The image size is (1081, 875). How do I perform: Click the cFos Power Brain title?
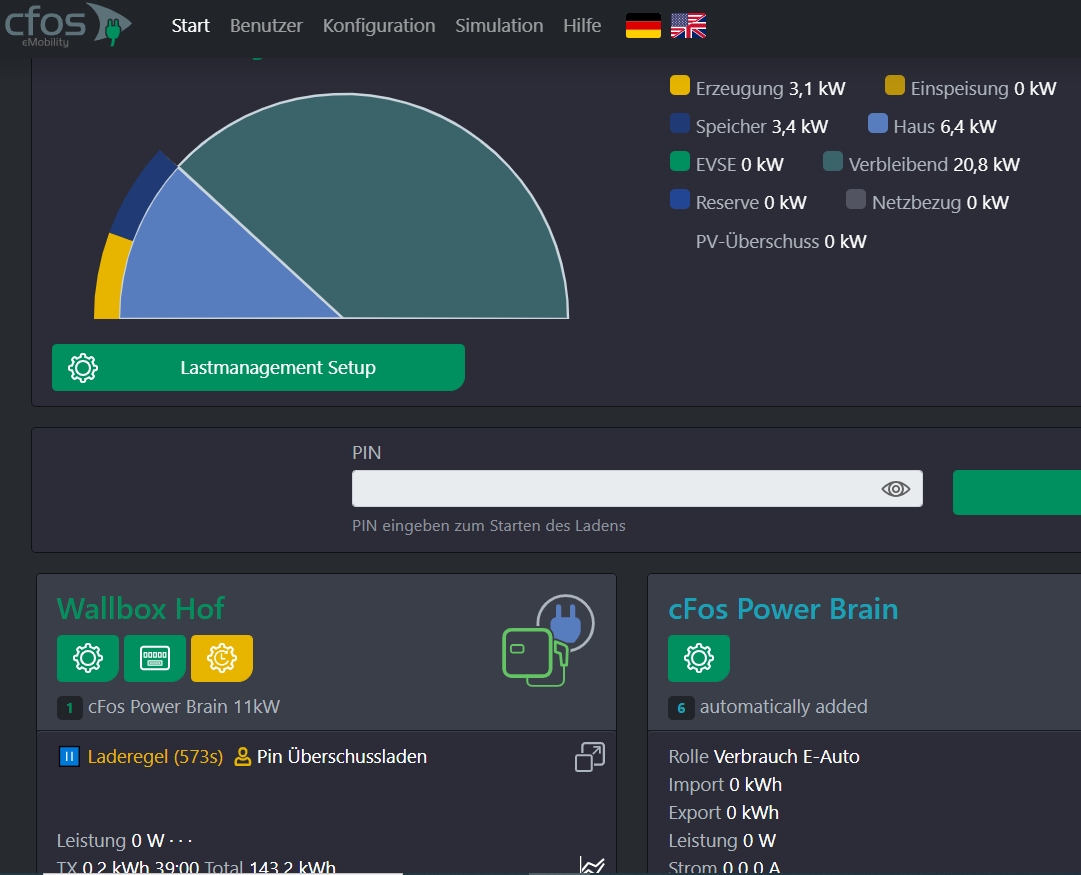tap(783, 609)
